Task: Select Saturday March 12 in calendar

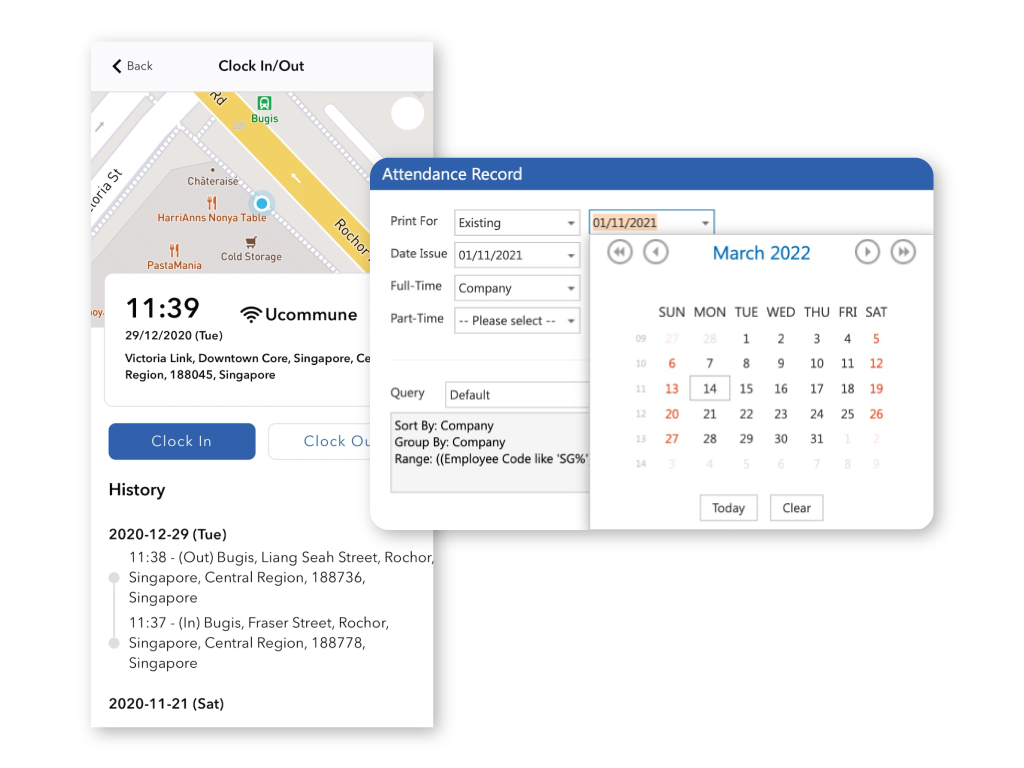Action: coord(876,364)
